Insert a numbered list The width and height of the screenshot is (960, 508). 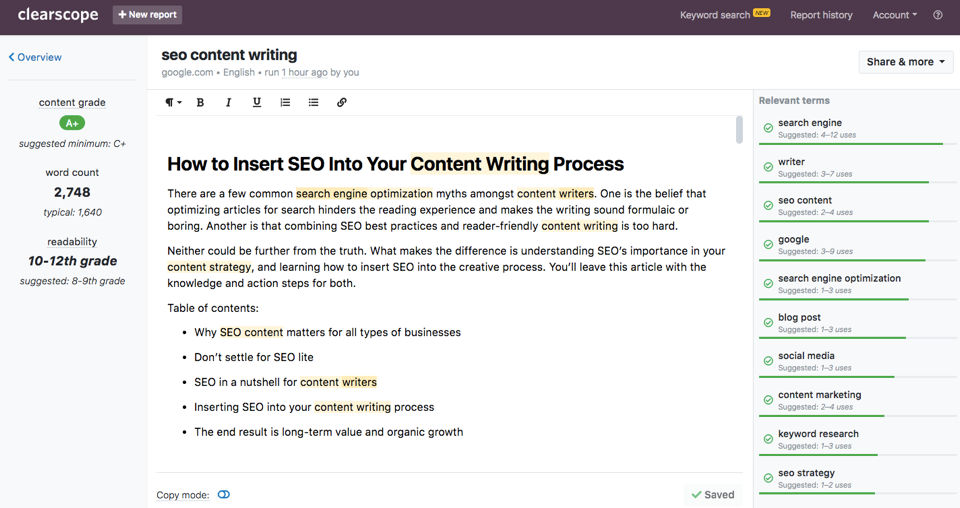click(x=285, y=102)
